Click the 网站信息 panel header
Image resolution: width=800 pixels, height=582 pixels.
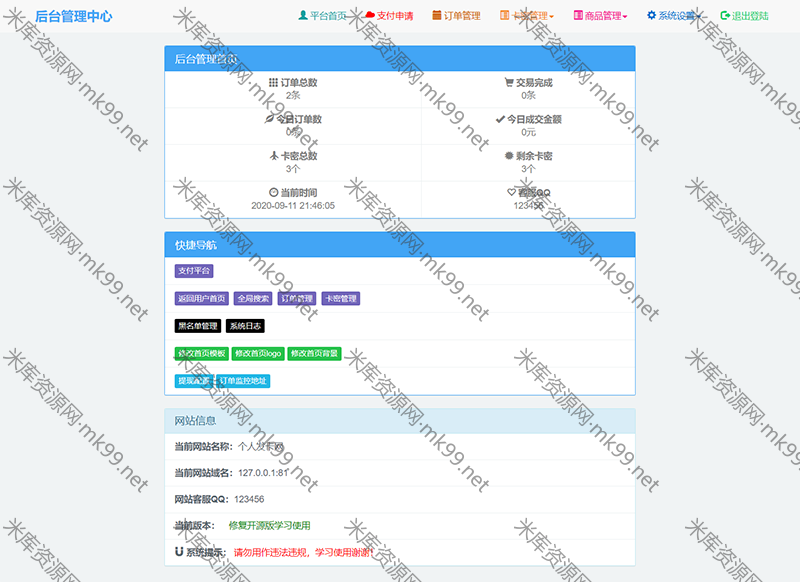[x=400, y=421]
